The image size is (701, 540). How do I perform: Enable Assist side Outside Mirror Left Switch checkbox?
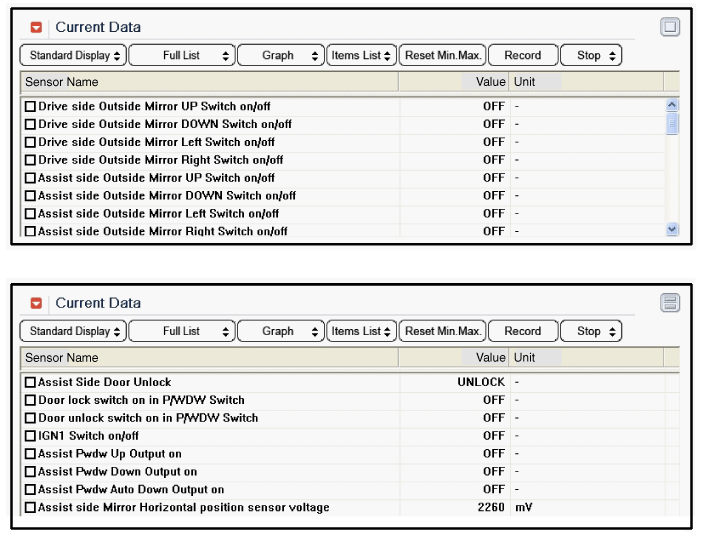(x=30, y=214)
